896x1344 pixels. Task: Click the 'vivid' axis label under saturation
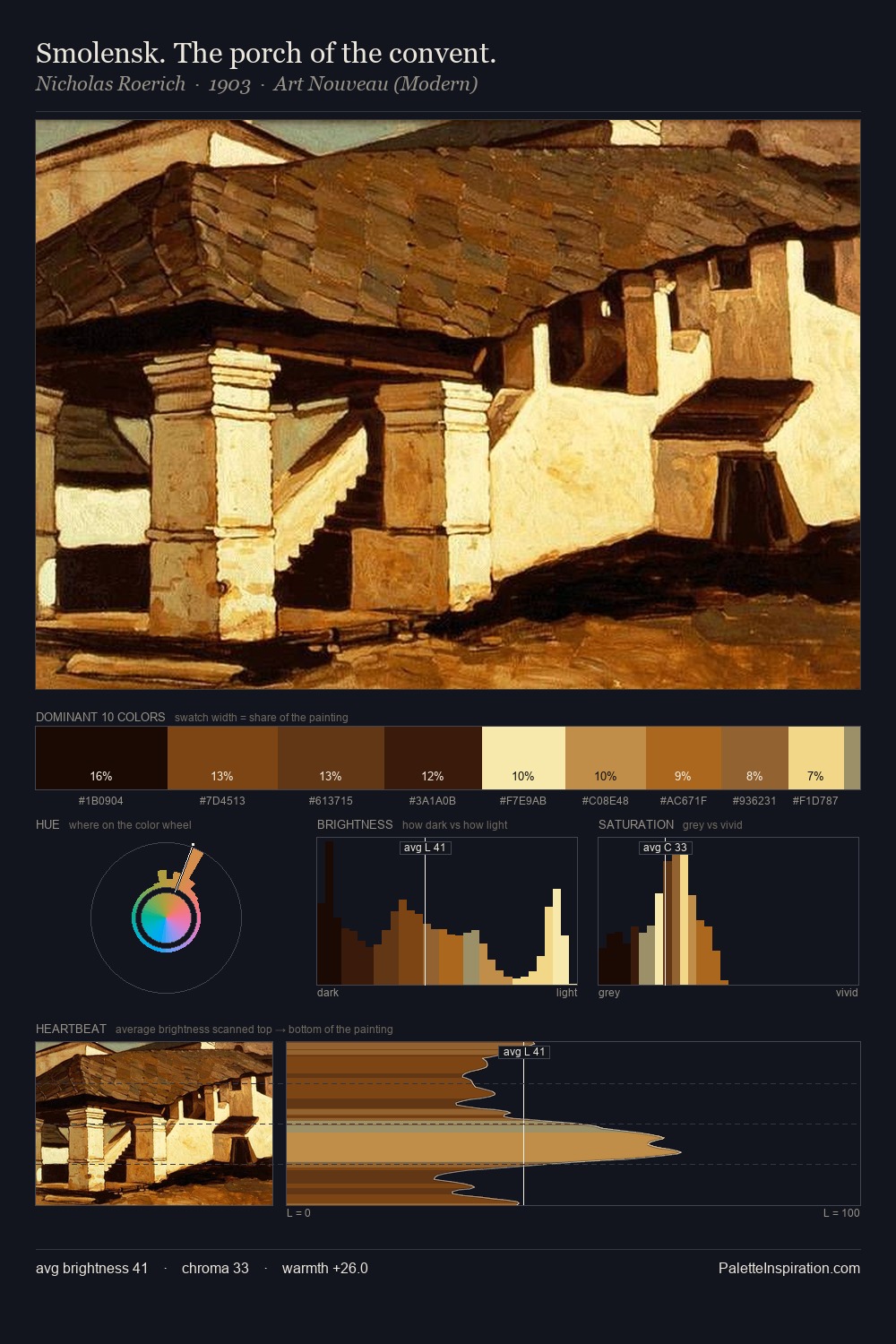(x=847, y=993)
